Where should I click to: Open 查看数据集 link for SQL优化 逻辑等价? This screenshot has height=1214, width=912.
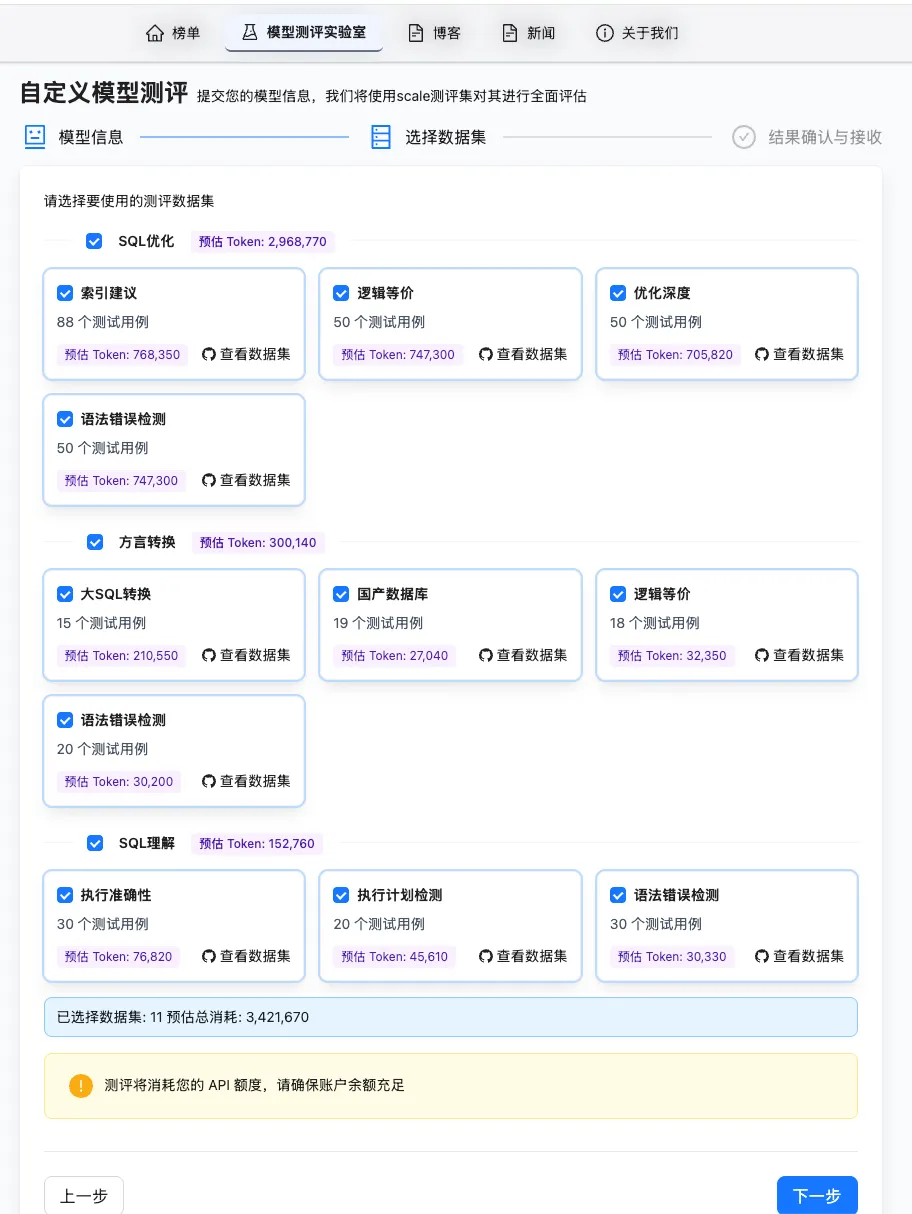pyautogui.click(x=523, y=354)
